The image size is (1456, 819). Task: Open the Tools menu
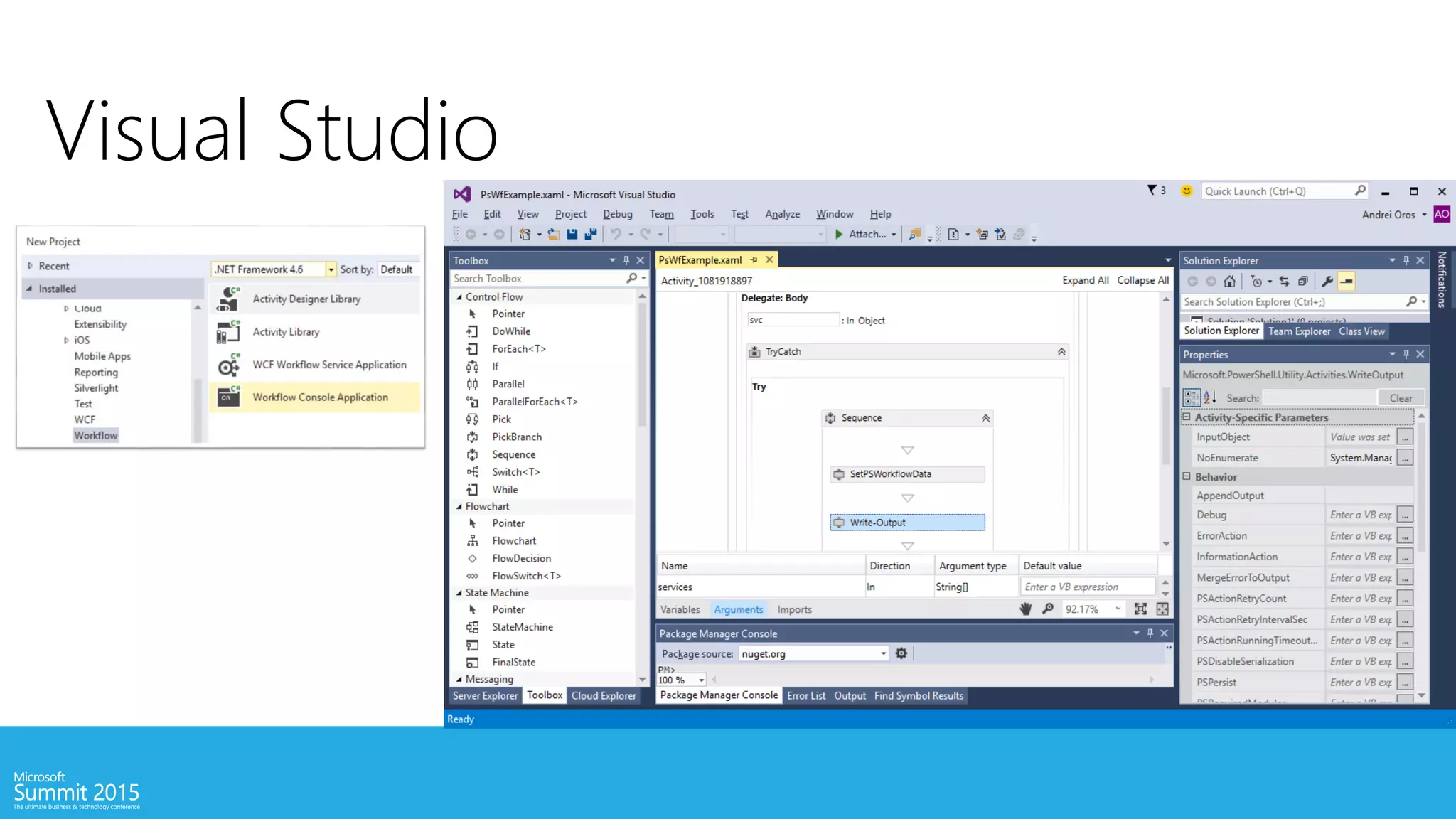click(702, 214)
